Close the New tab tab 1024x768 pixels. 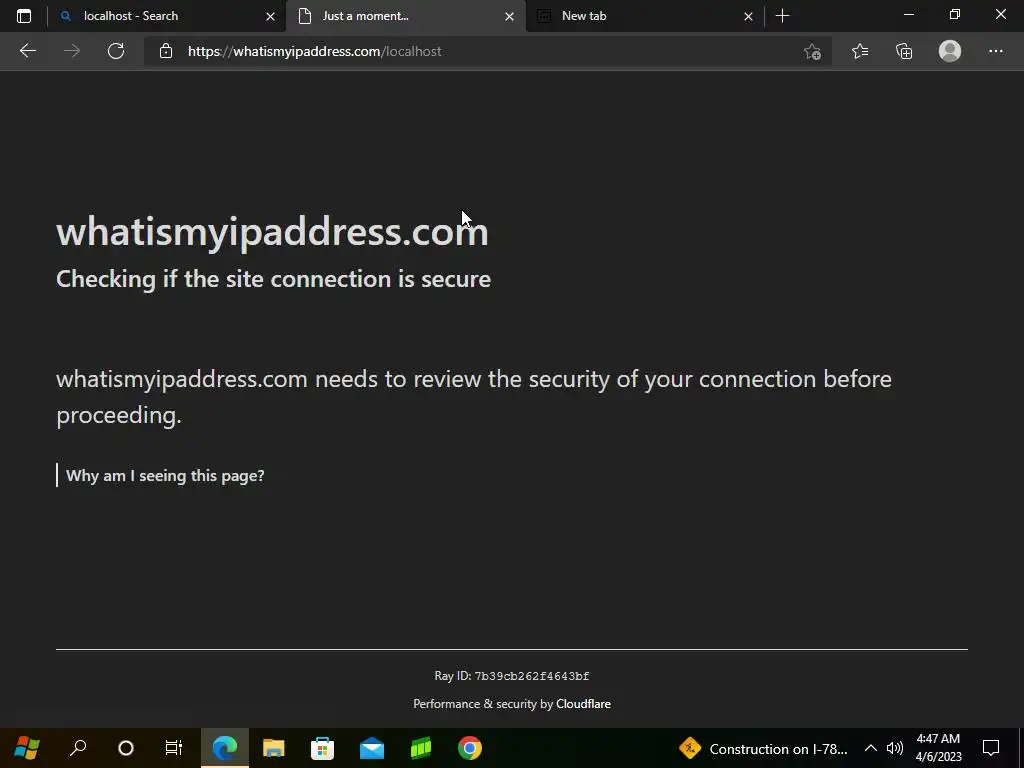pyautogui.click(x=748, y=16)
